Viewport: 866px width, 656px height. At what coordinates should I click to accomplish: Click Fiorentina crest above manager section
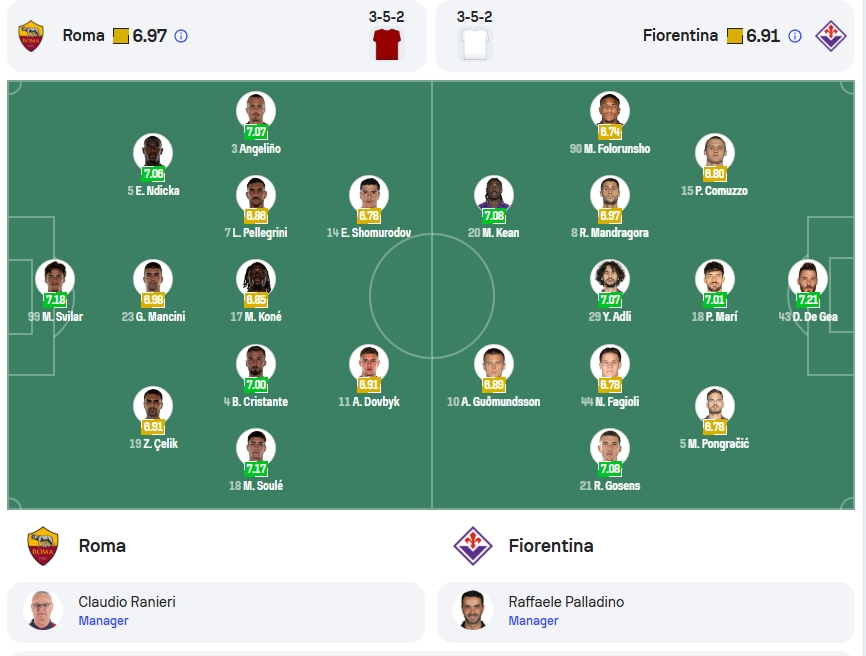click(x=473, y=546)
